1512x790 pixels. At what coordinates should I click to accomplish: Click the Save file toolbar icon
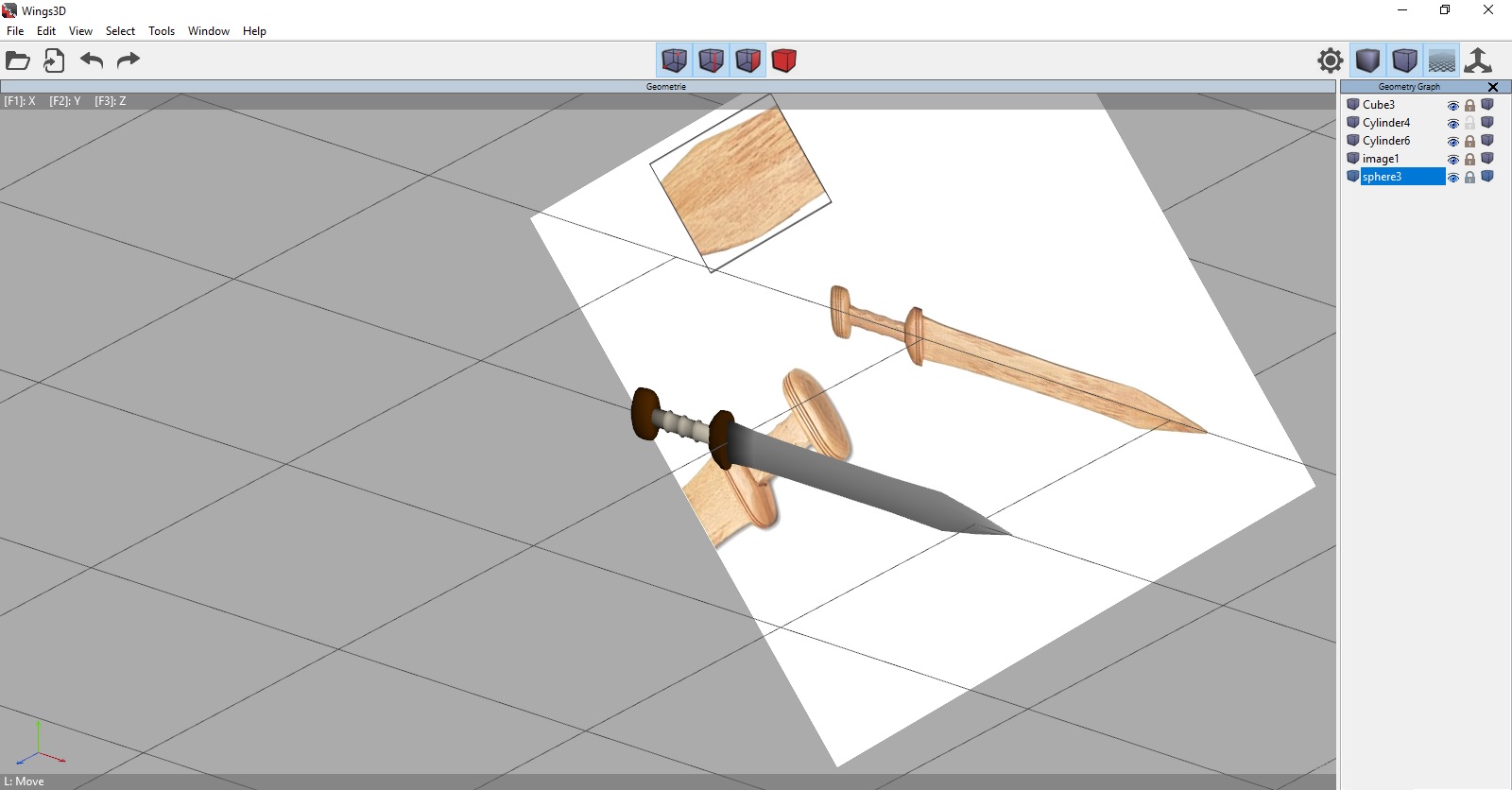point(54,61)
